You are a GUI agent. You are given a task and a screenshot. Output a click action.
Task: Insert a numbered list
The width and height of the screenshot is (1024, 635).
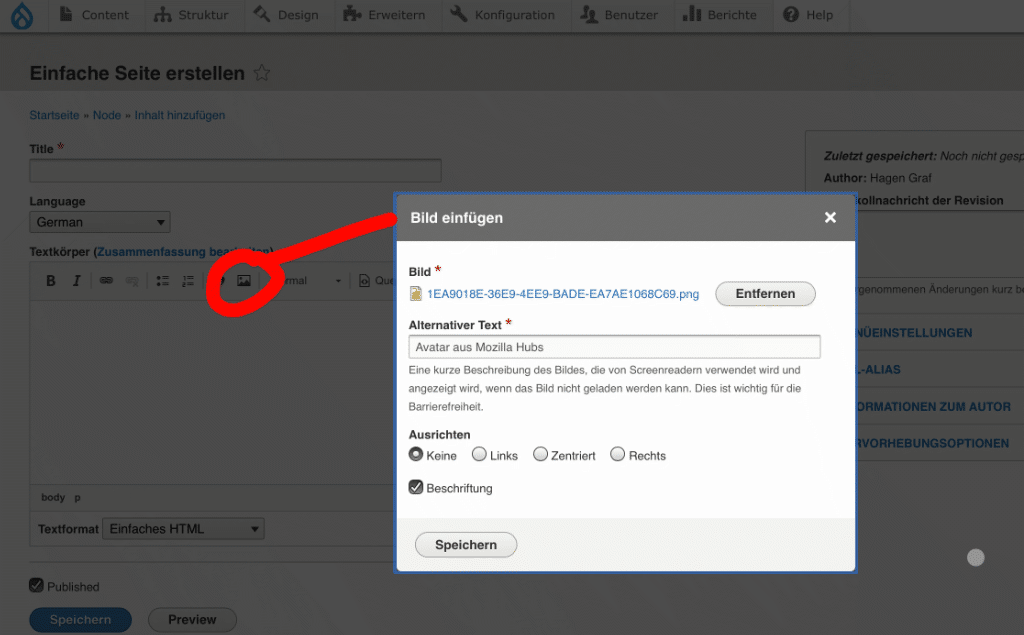click(188, 281)
